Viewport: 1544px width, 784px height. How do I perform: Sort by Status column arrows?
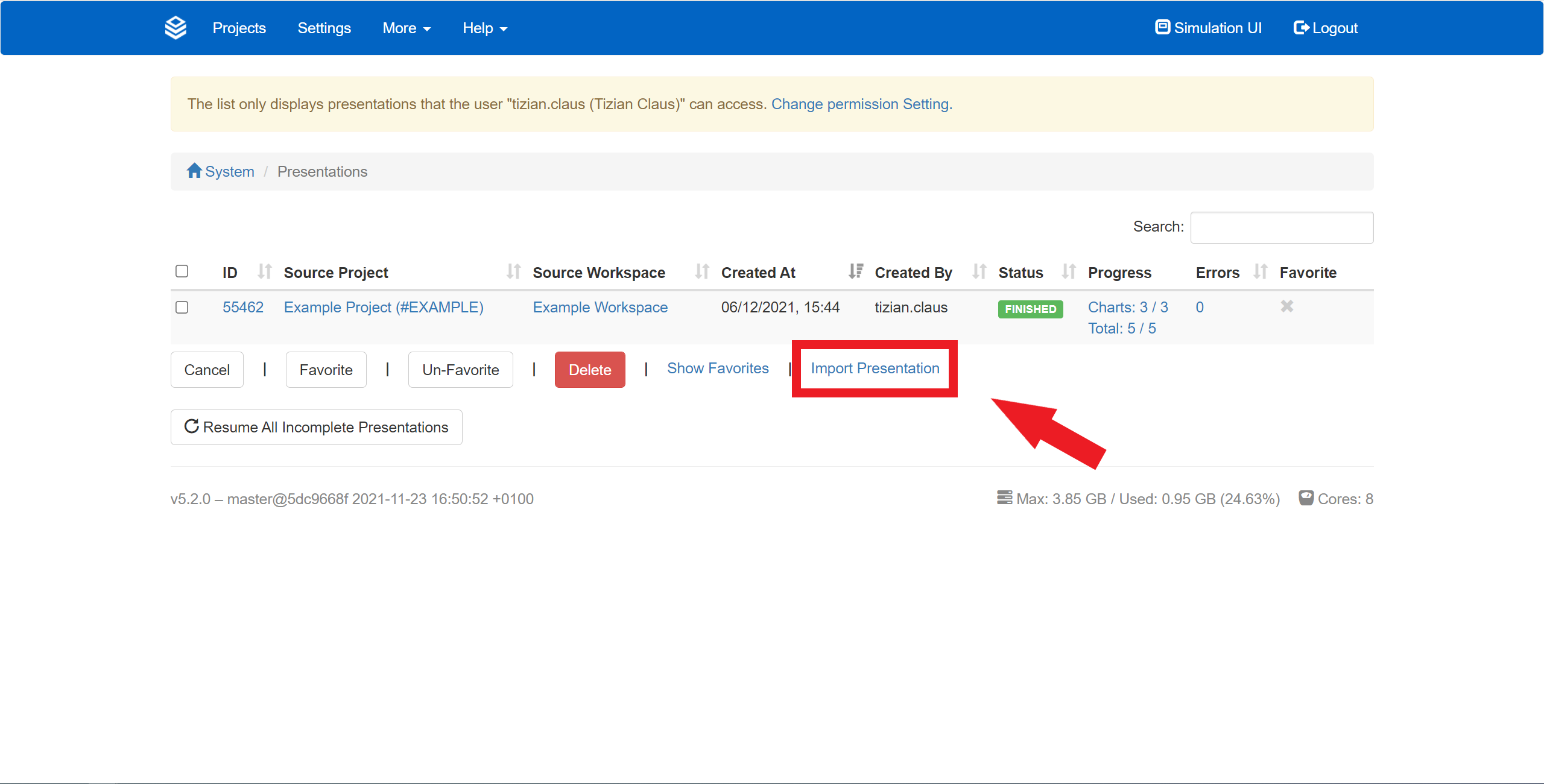tap(1068, 271)
